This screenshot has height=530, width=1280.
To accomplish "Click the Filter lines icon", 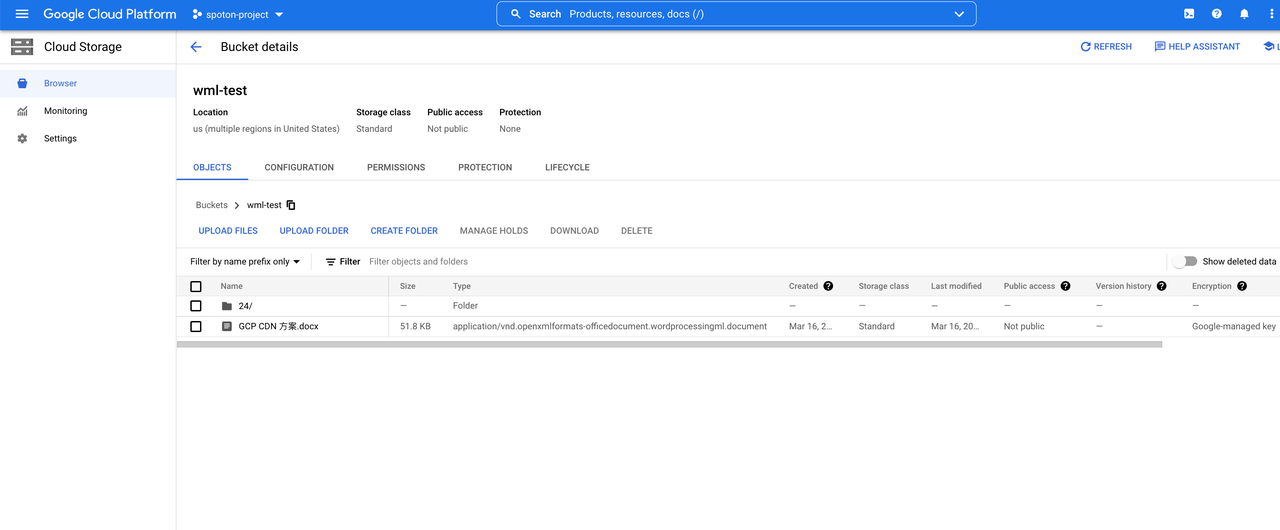I will (x=331, y=262).
